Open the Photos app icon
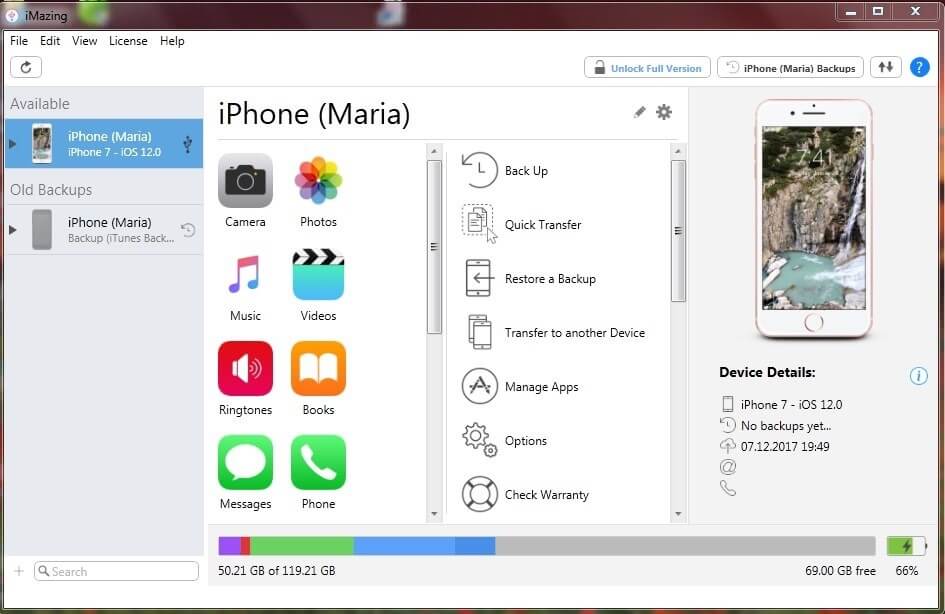Screen dimensions: 945x614 [x=318, y=180]
